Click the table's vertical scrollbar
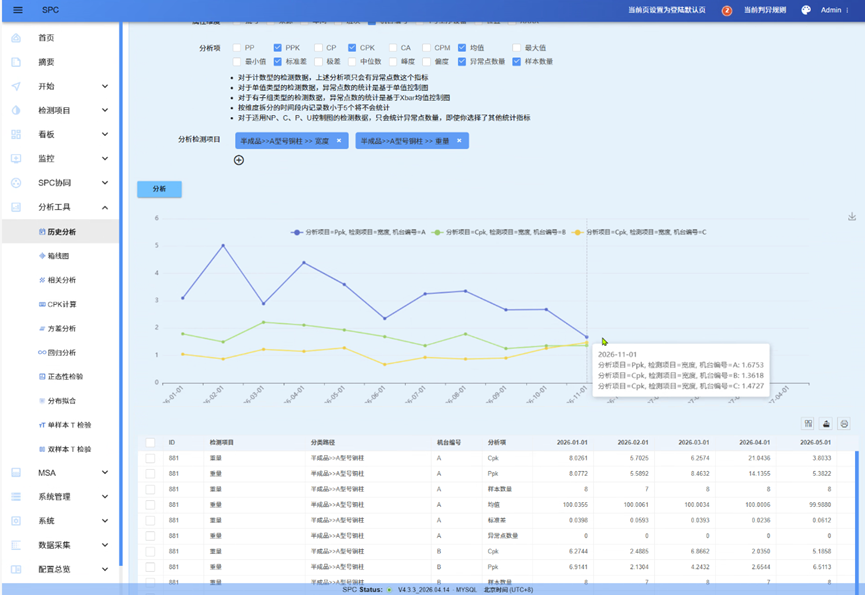Viewport: 865px width, 595px height. click(x=857, y=518)
